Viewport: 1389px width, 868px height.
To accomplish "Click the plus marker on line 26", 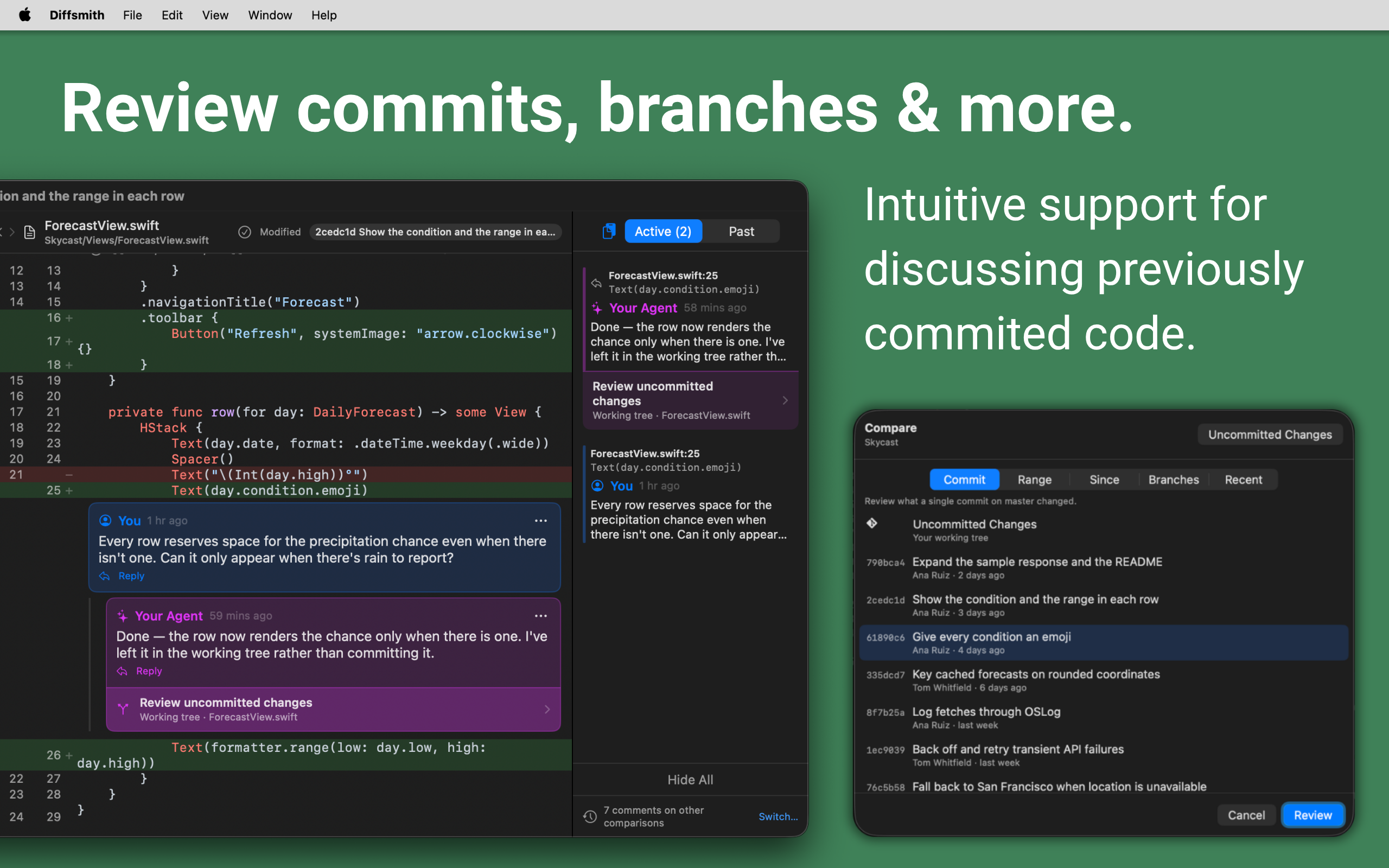I will tap(69, 756).
